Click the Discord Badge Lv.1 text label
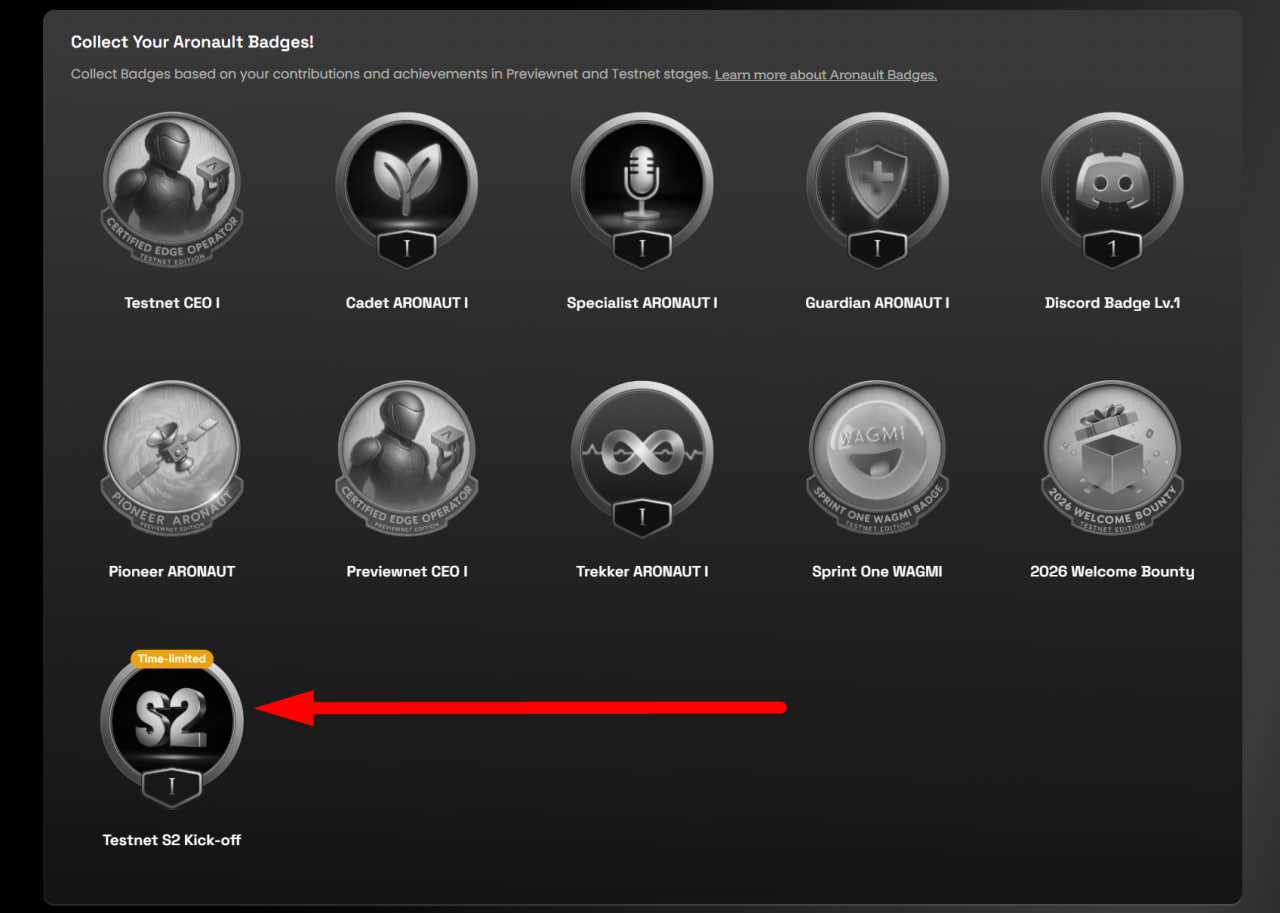This screenshot has height=913, width=1280. [1112, 303]
